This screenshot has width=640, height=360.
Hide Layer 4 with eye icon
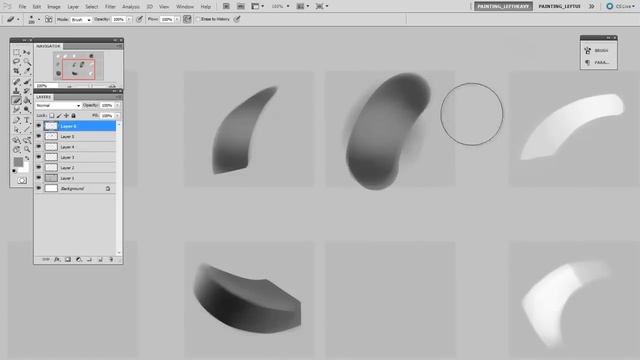click(39, 147)
